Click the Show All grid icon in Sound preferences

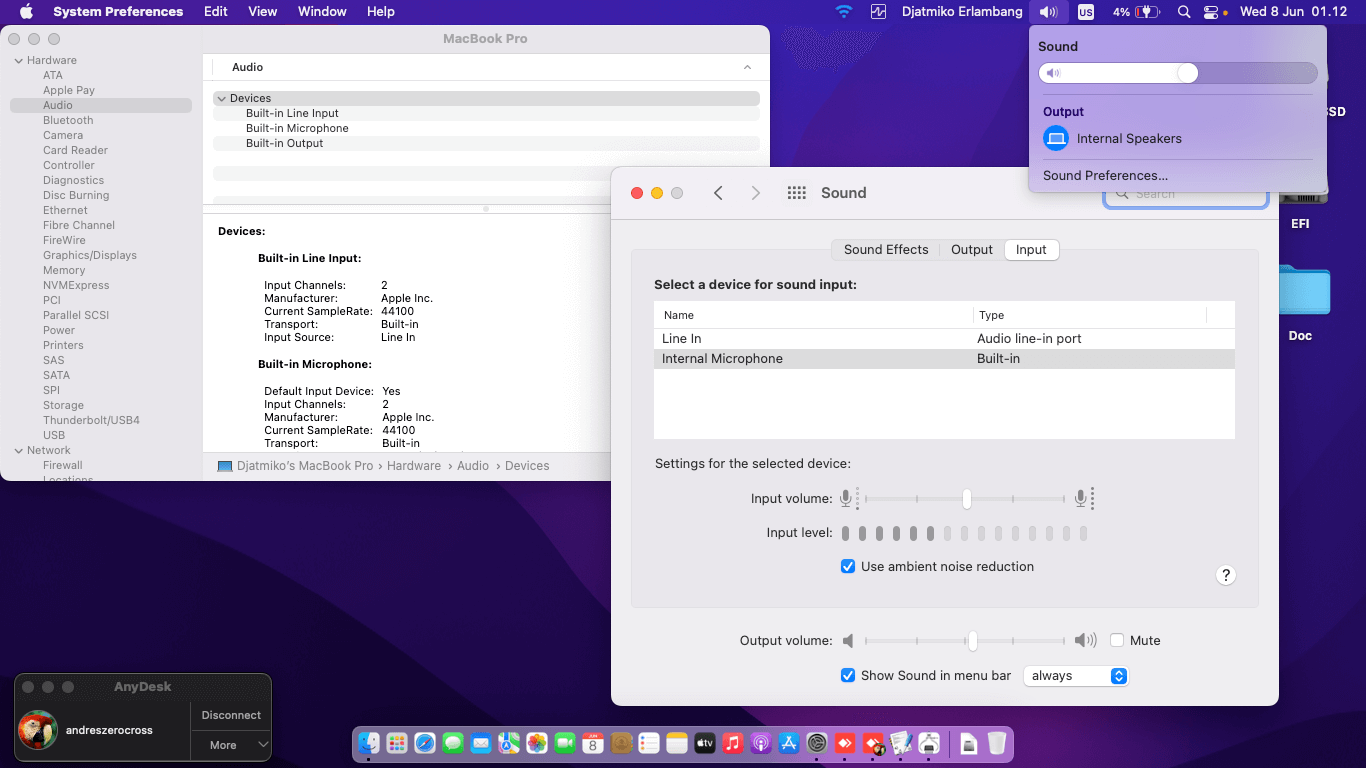click(796, 193)
